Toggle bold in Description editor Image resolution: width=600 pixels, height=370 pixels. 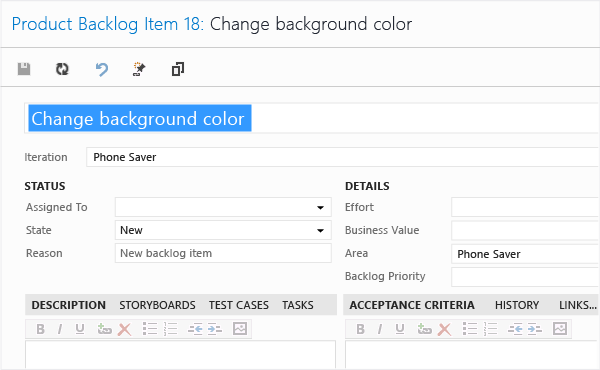point(40,329)
